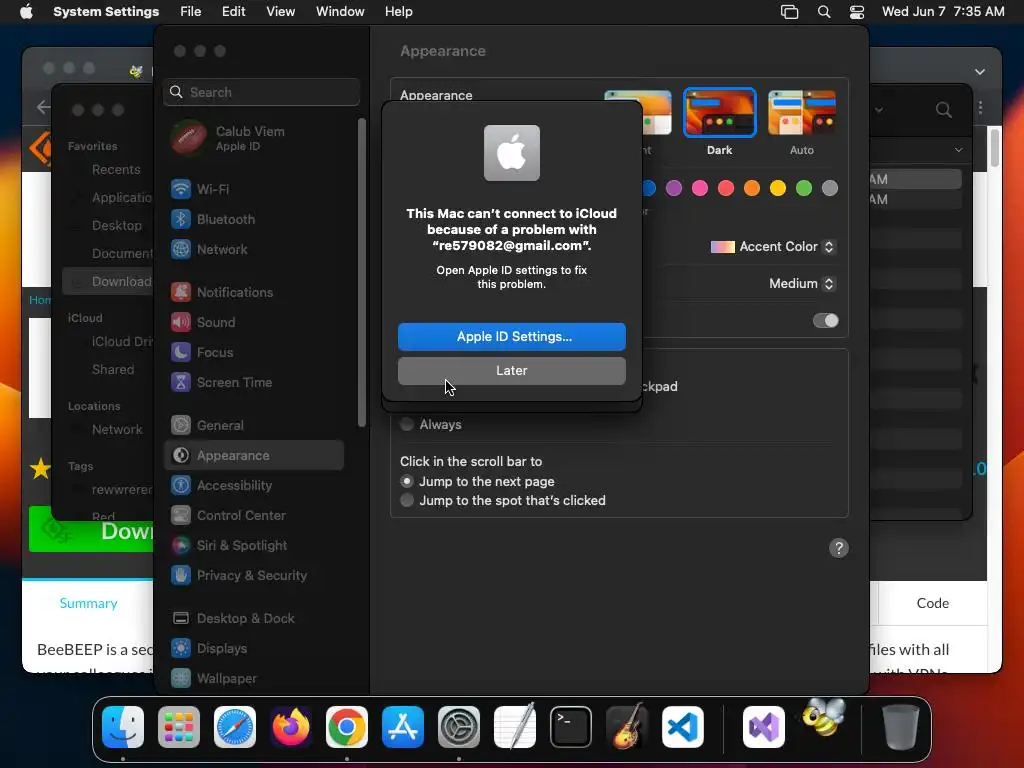Open Spotlight search in menu bar
1024x768 pixels.
[x=824, y=12]
